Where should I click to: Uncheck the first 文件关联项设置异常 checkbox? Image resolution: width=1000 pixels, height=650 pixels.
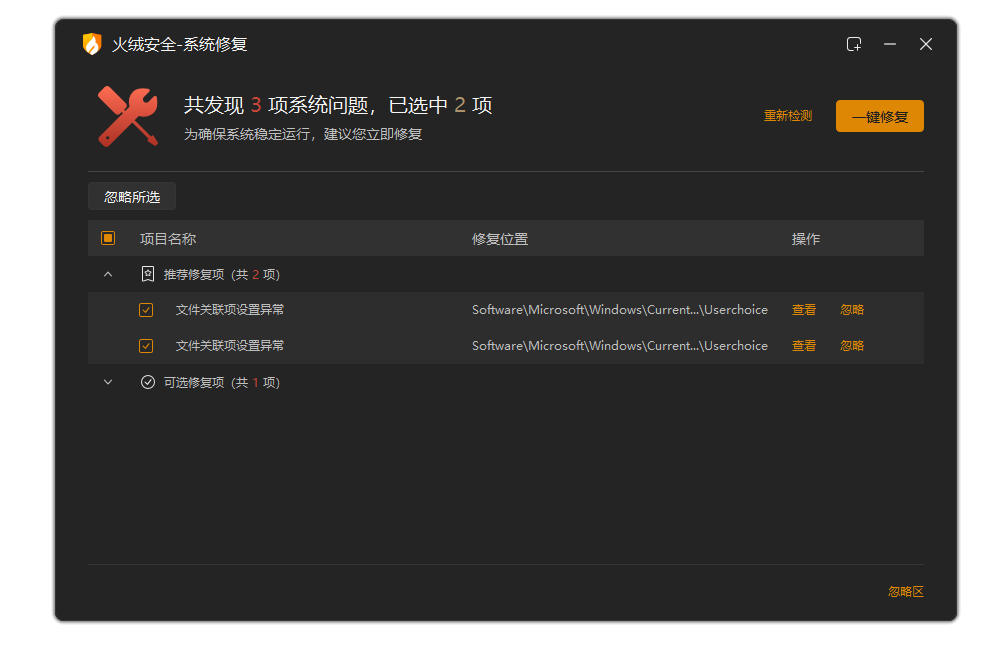click(x=146, y=310)
